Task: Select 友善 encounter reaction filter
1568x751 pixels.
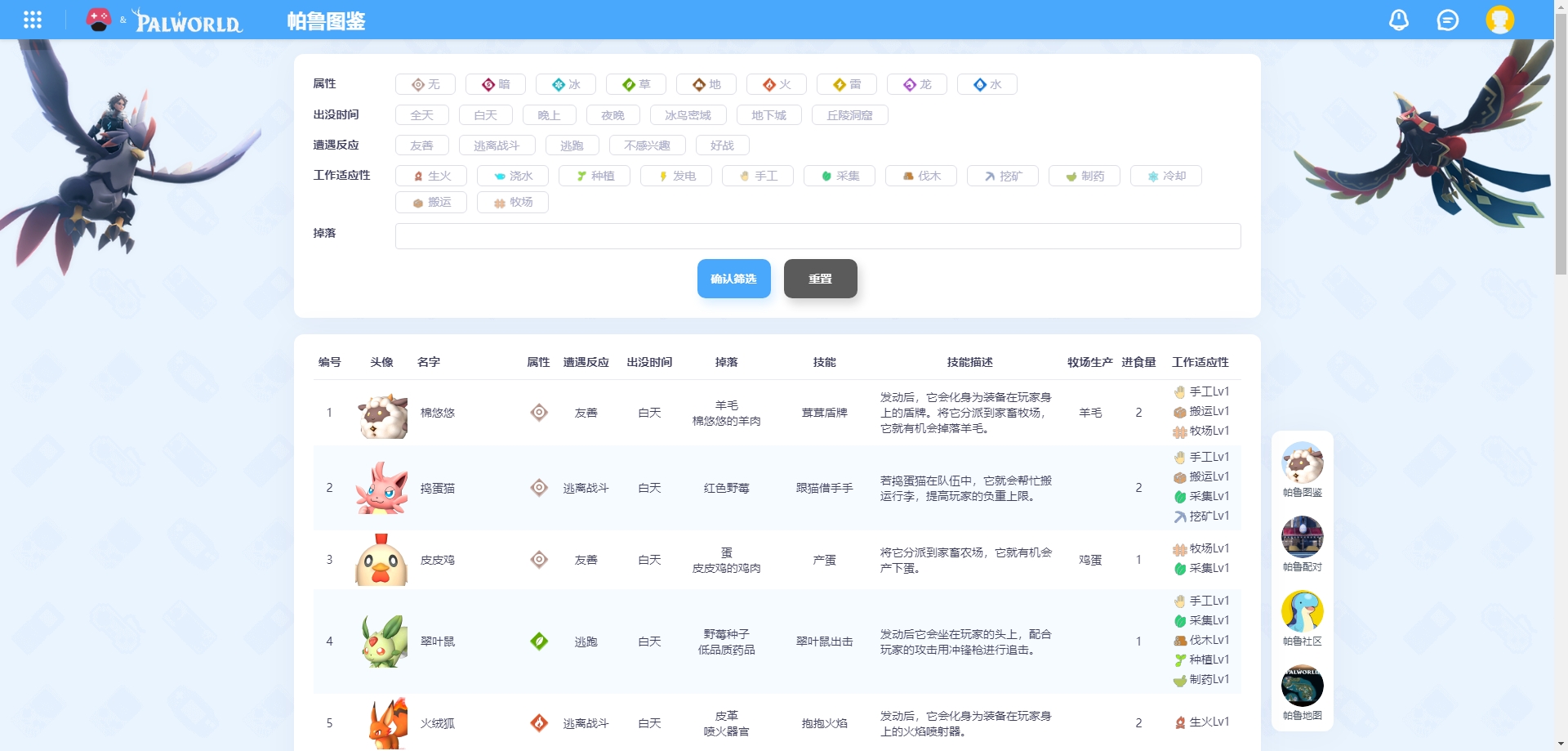Action: (x=422, y=145)
